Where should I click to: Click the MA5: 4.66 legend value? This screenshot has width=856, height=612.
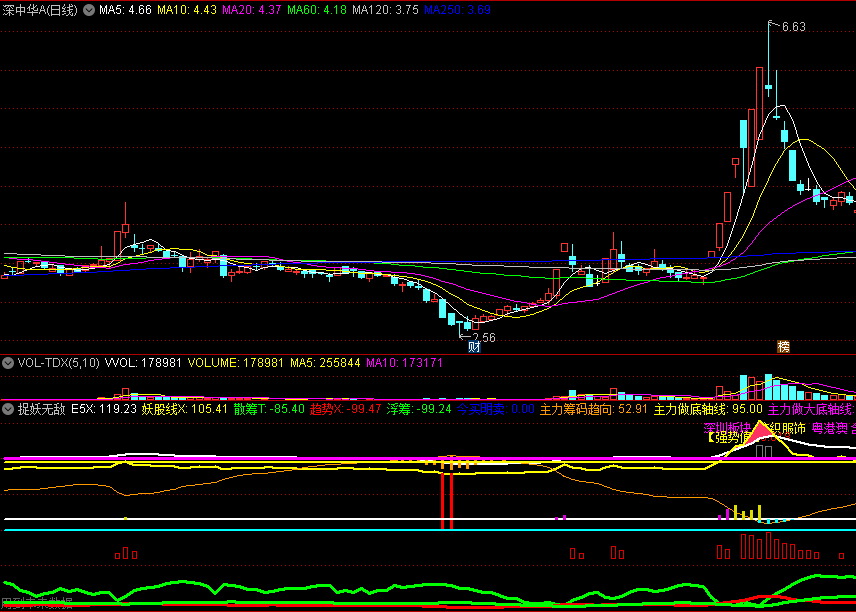click(125, 10)
